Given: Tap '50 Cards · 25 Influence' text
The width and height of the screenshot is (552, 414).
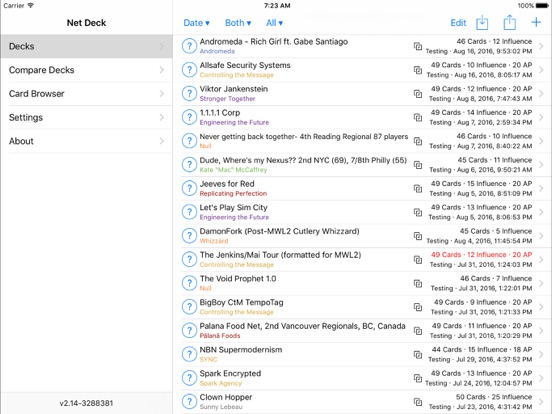Looking at the screenshot, I should tap(494, 397).
